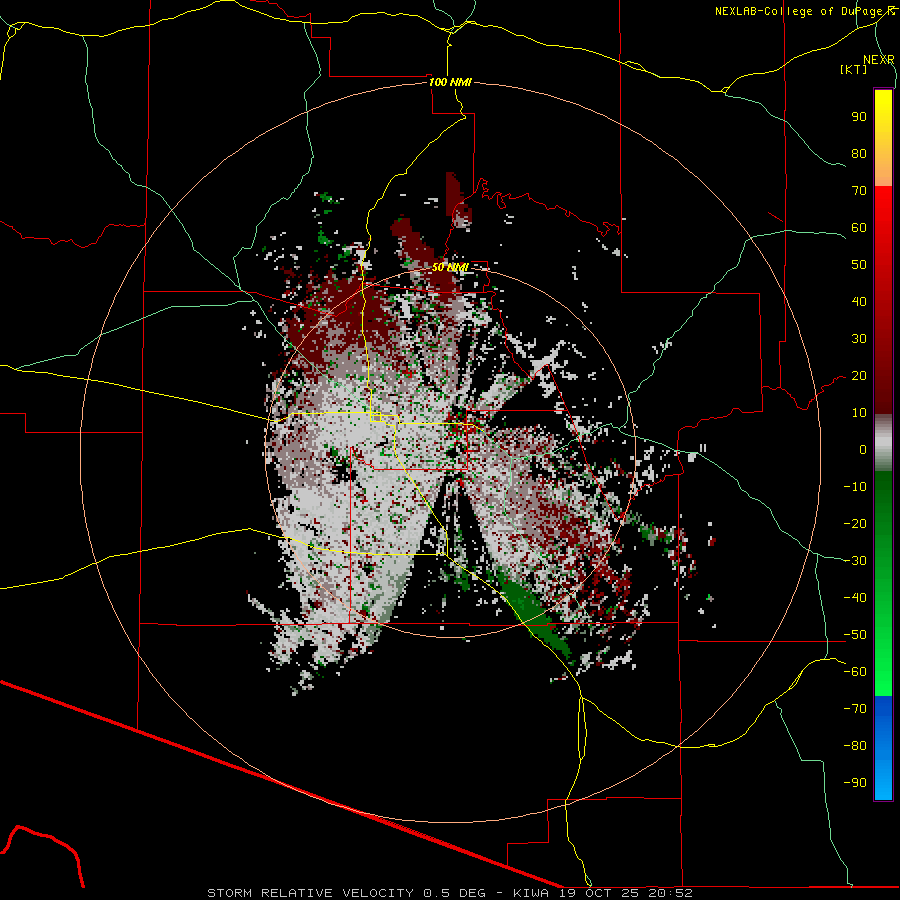Click the 30 value on velocity scale
Screen dimensions: 900x900
tap(859, 339)
